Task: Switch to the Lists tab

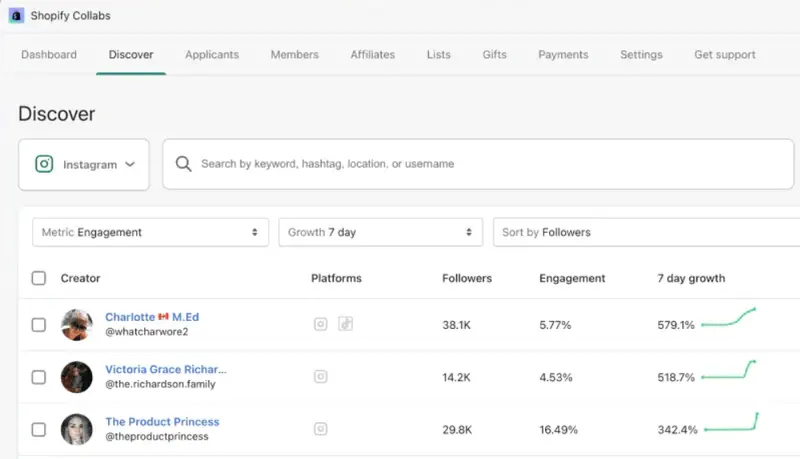Action: [439, 55]
